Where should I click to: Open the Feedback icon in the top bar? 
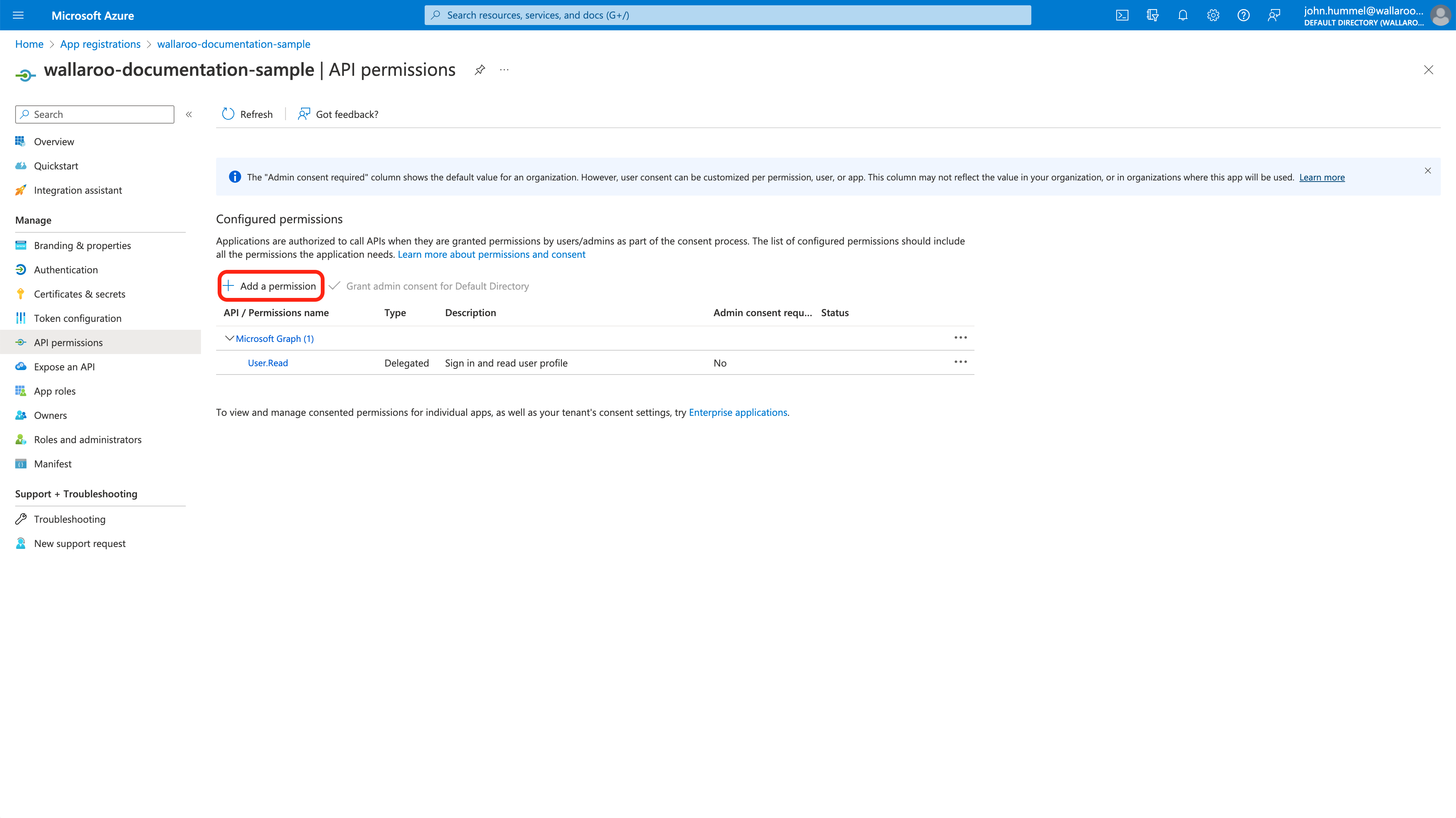(x=1274, y=15)
